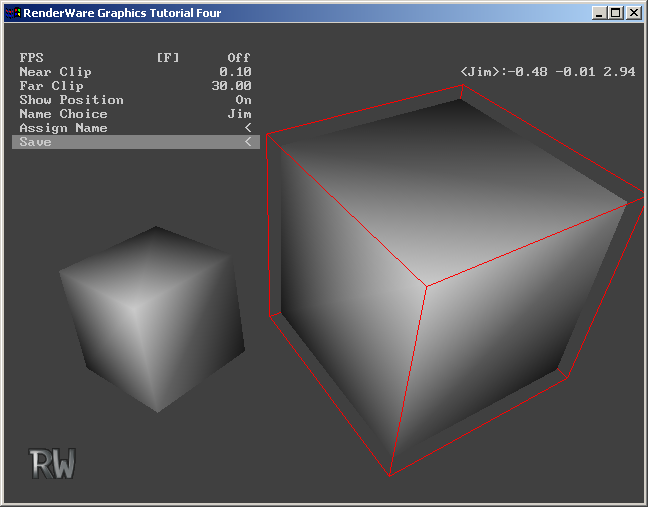648x507 pixels.
Task: Click the Jim position readout text
Action: click(548, 72)
